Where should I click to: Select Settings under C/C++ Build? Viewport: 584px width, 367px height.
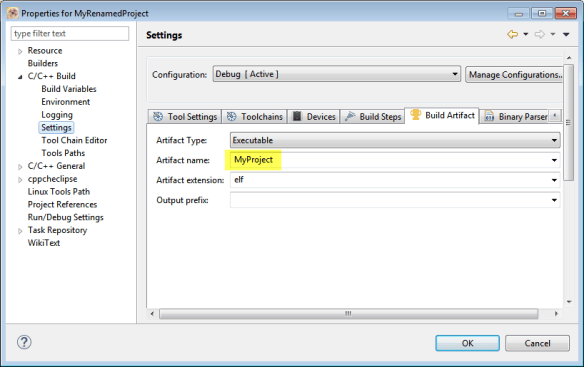pyautogui.click(x=56, y=127)
